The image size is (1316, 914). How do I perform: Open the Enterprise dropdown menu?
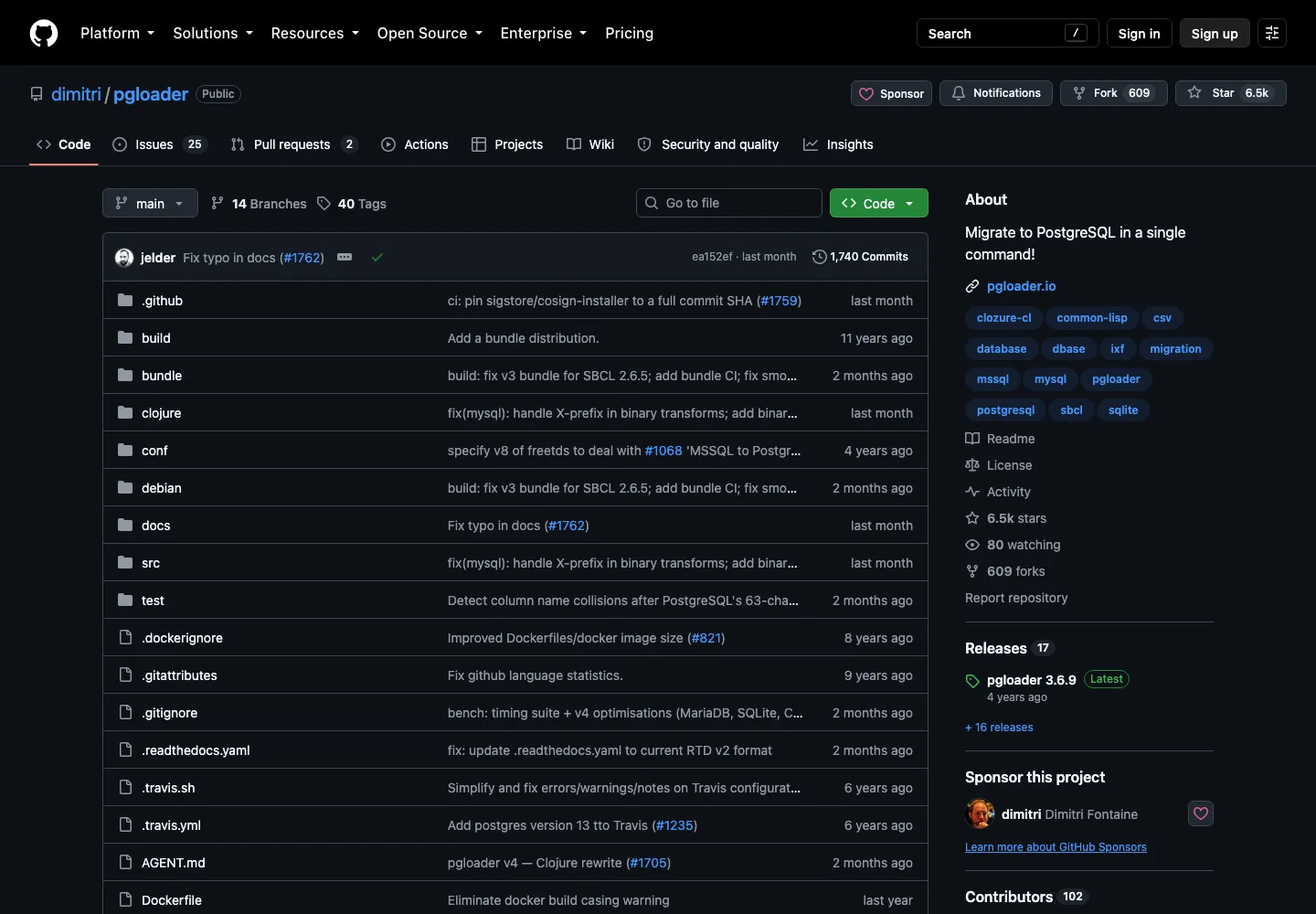pos(543,33)
